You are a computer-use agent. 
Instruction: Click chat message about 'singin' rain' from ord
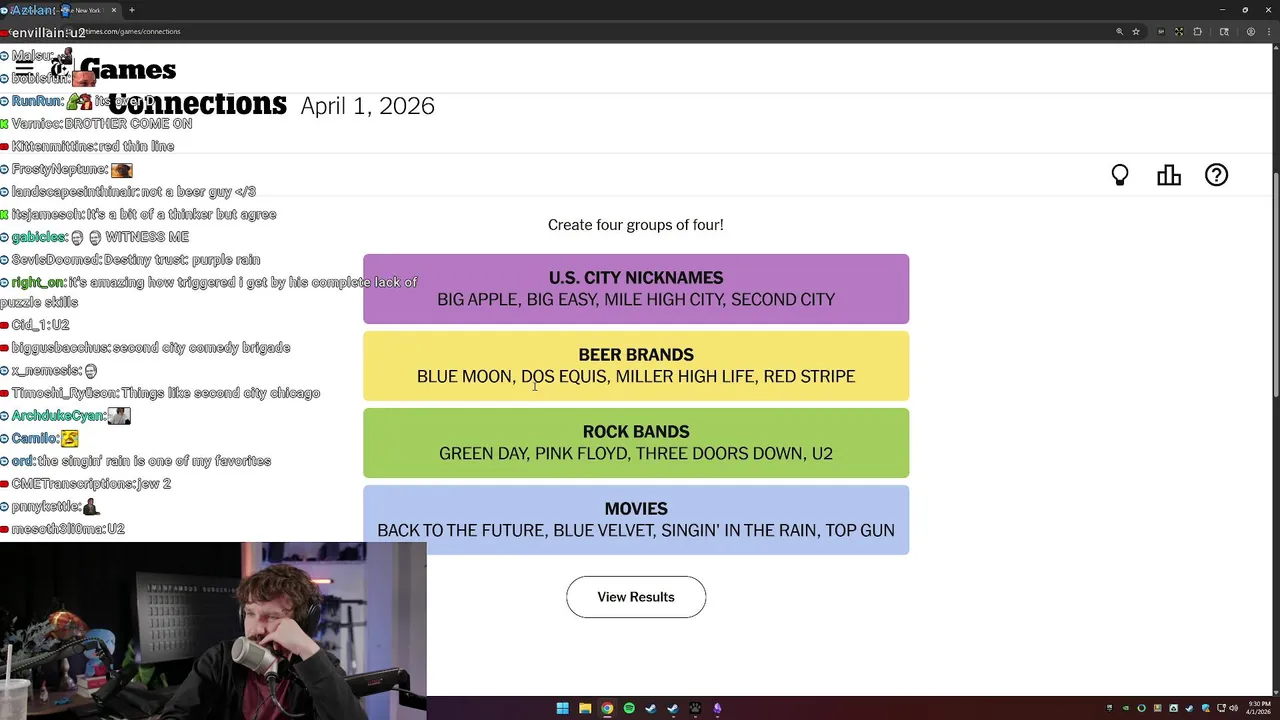pyautogui.click(x=154, y=461)
